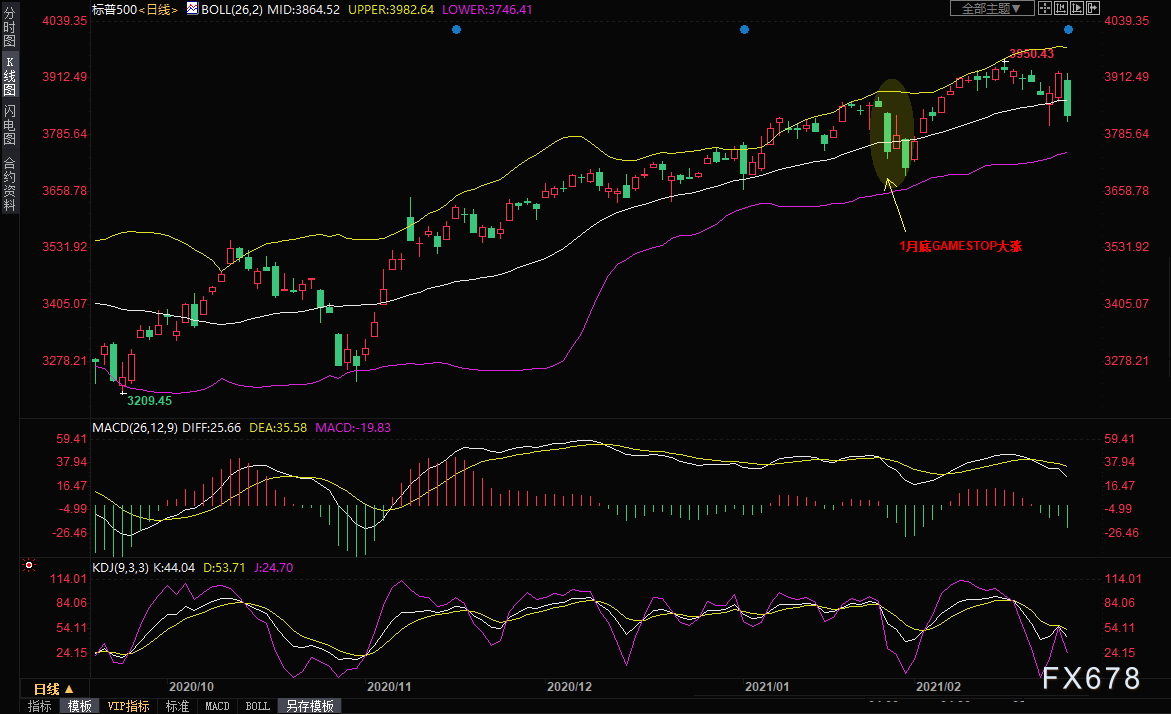Open the VIP指标 tab
The width and height of the screenshot is (1171, 714).
click(128, 706)
